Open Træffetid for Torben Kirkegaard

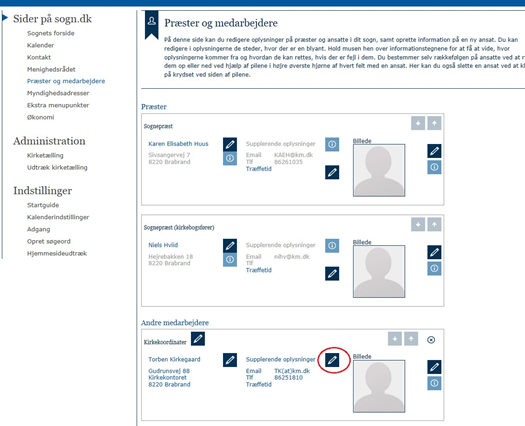click(258, 384)
